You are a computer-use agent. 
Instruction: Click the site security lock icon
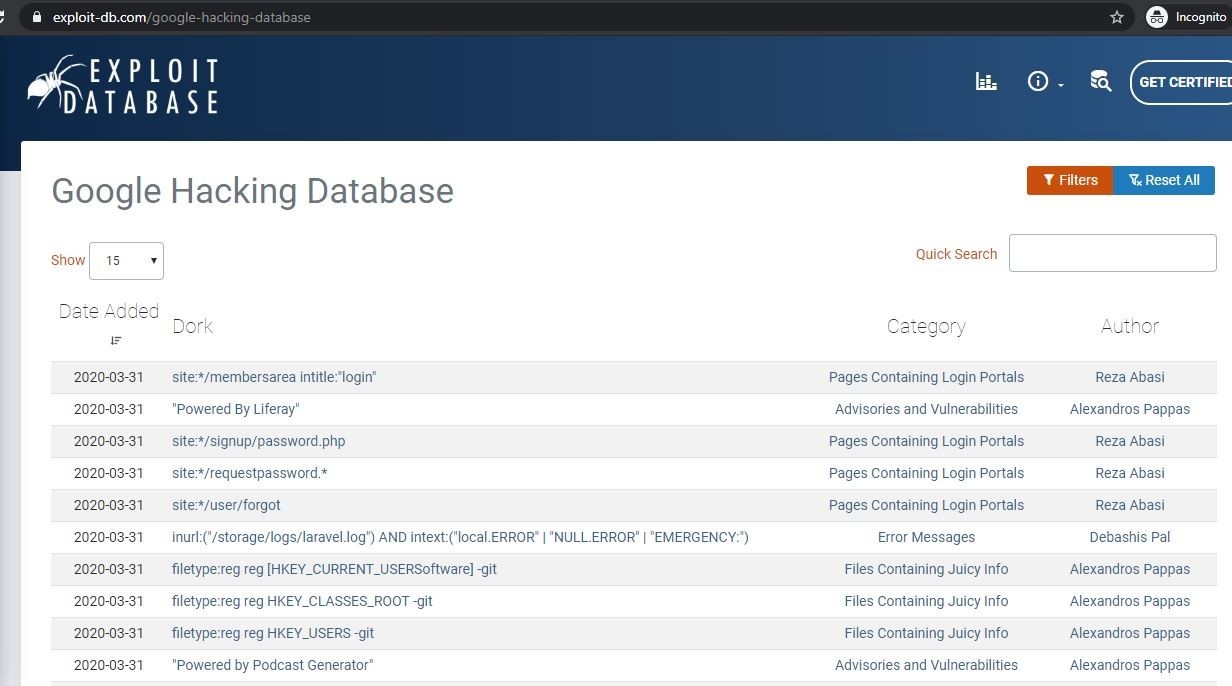tap(35, 17)
